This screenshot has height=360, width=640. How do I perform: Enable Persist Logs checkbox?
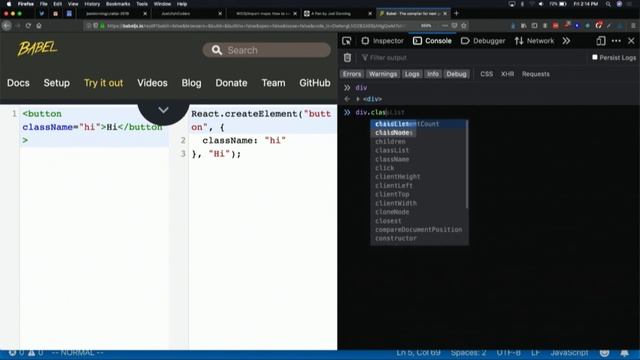click(595, 57)
